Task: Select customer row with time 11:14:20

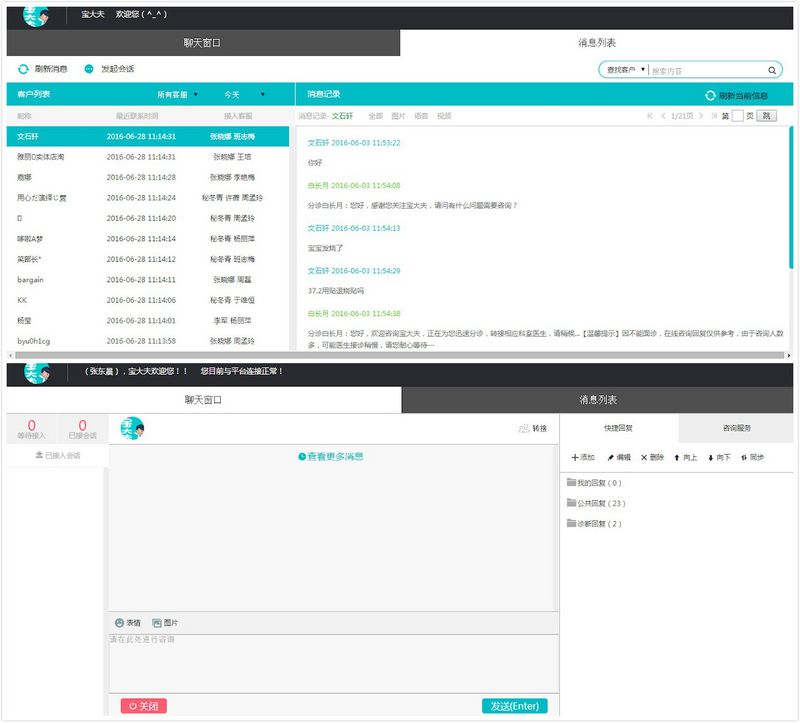Action: [147, 218]
